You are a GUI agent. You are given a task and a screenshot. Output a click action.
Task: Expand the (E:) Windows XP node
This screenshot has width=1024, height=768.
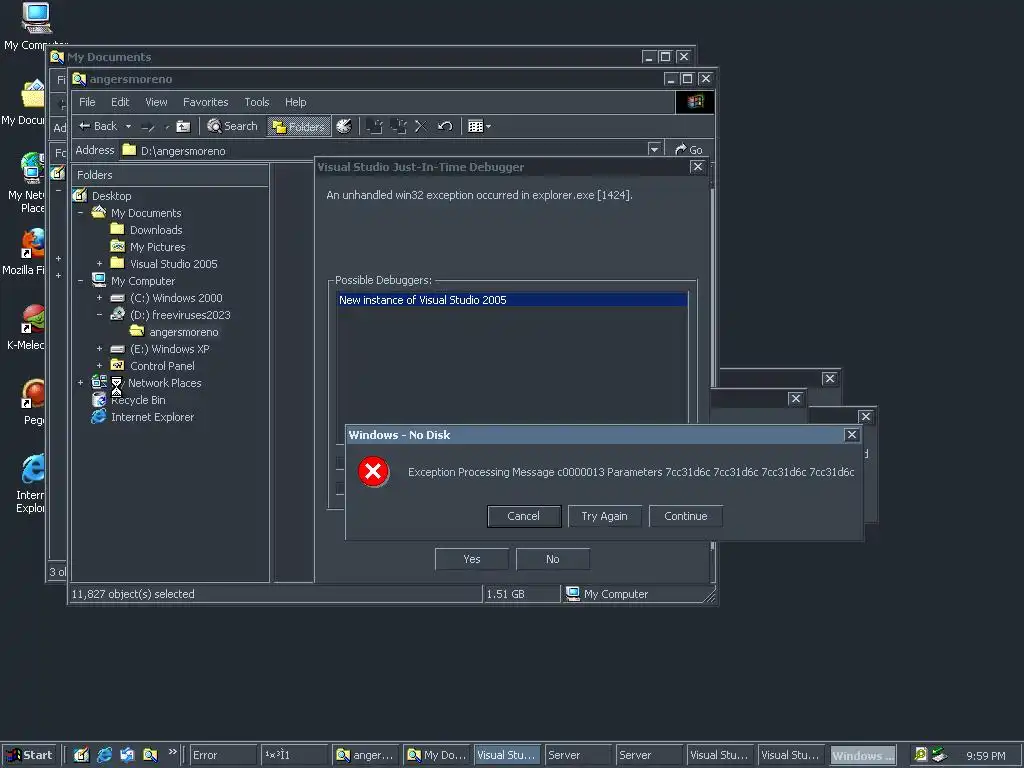click(x=99, y=349)
